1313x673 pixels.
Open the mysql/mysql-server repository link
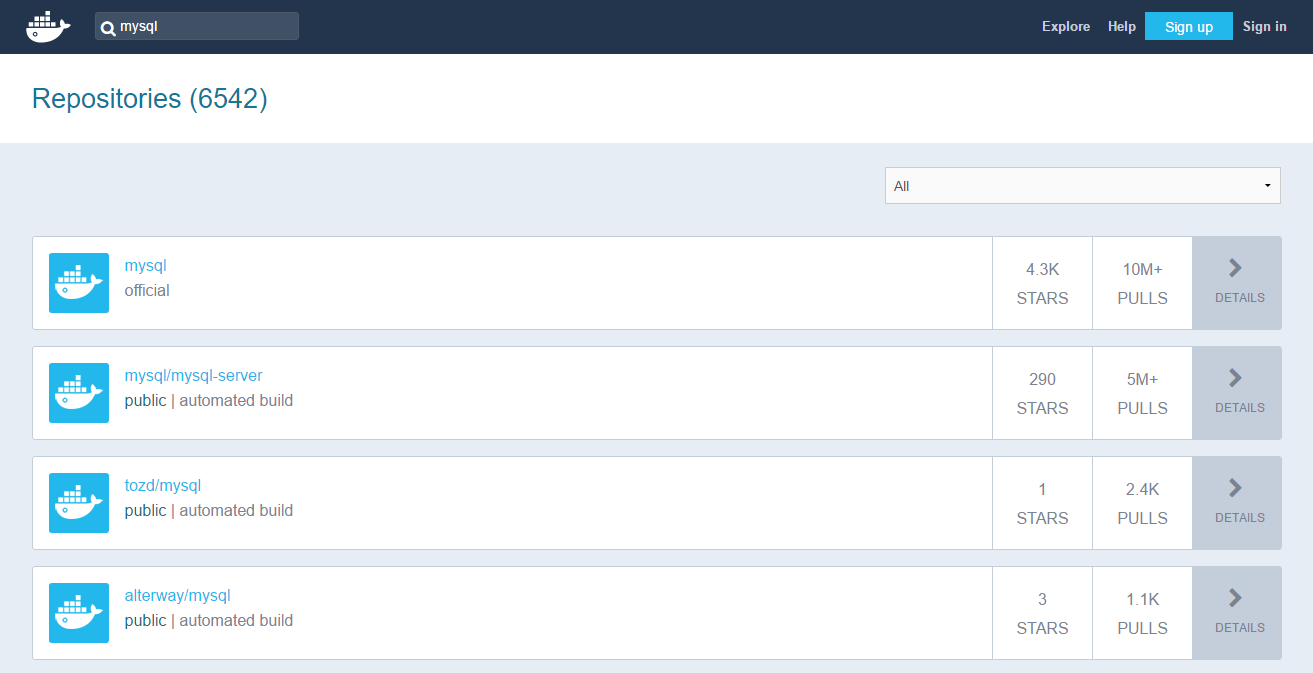coord(193,376)
